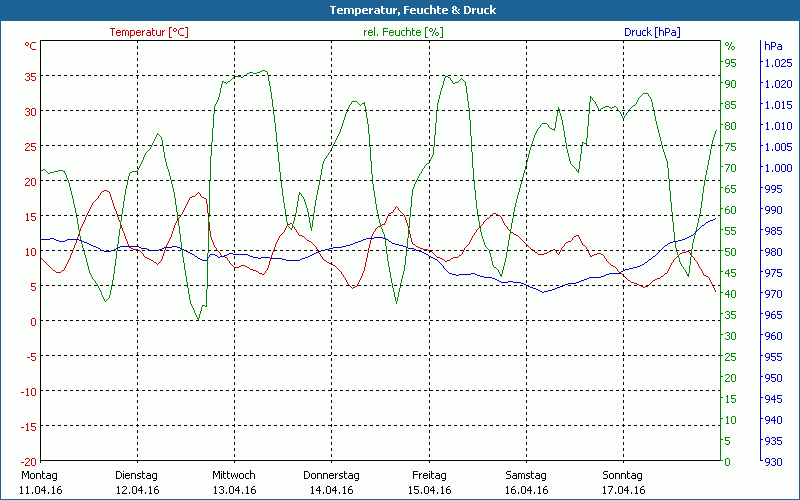Click the "Samstag" day label
800x500 pixels.
click(526, 475)
